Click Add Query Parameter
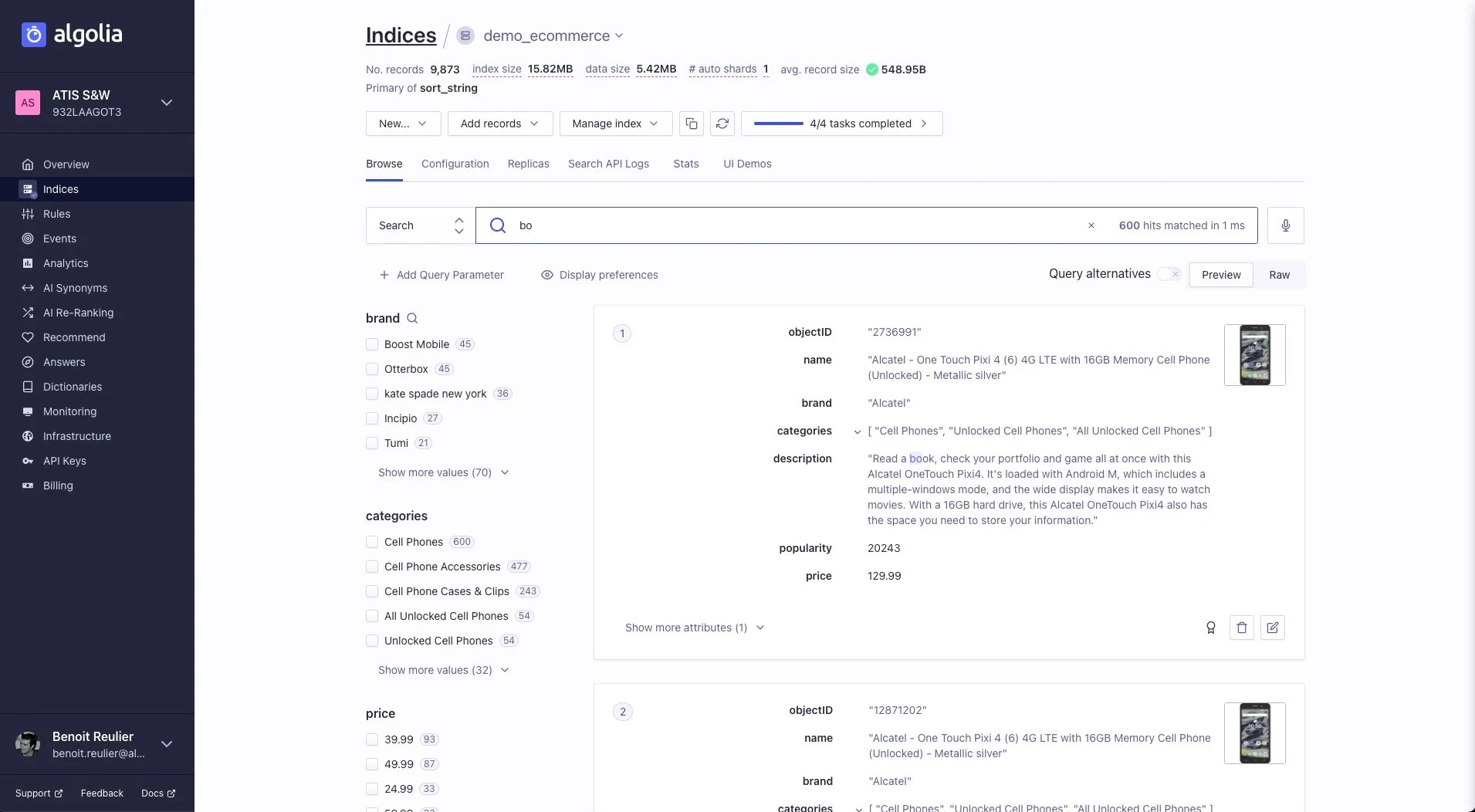Image resolution: width=1475 pixels, height=812 pixels. point(441,275)
